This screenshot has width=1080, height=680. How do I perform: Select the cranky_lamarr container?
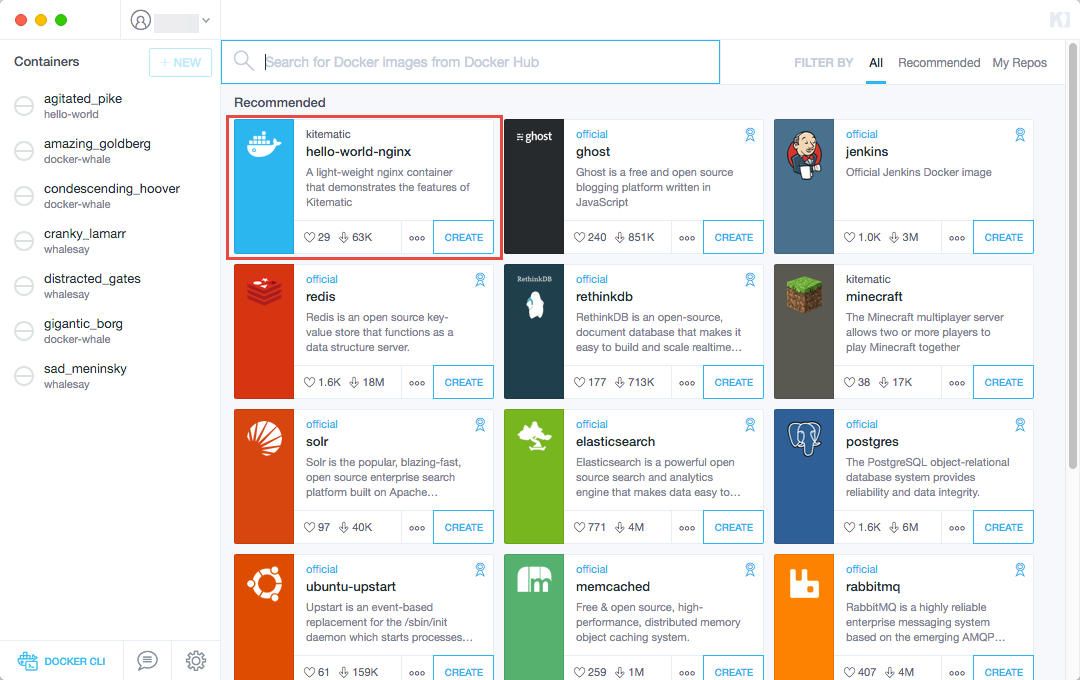110,240
